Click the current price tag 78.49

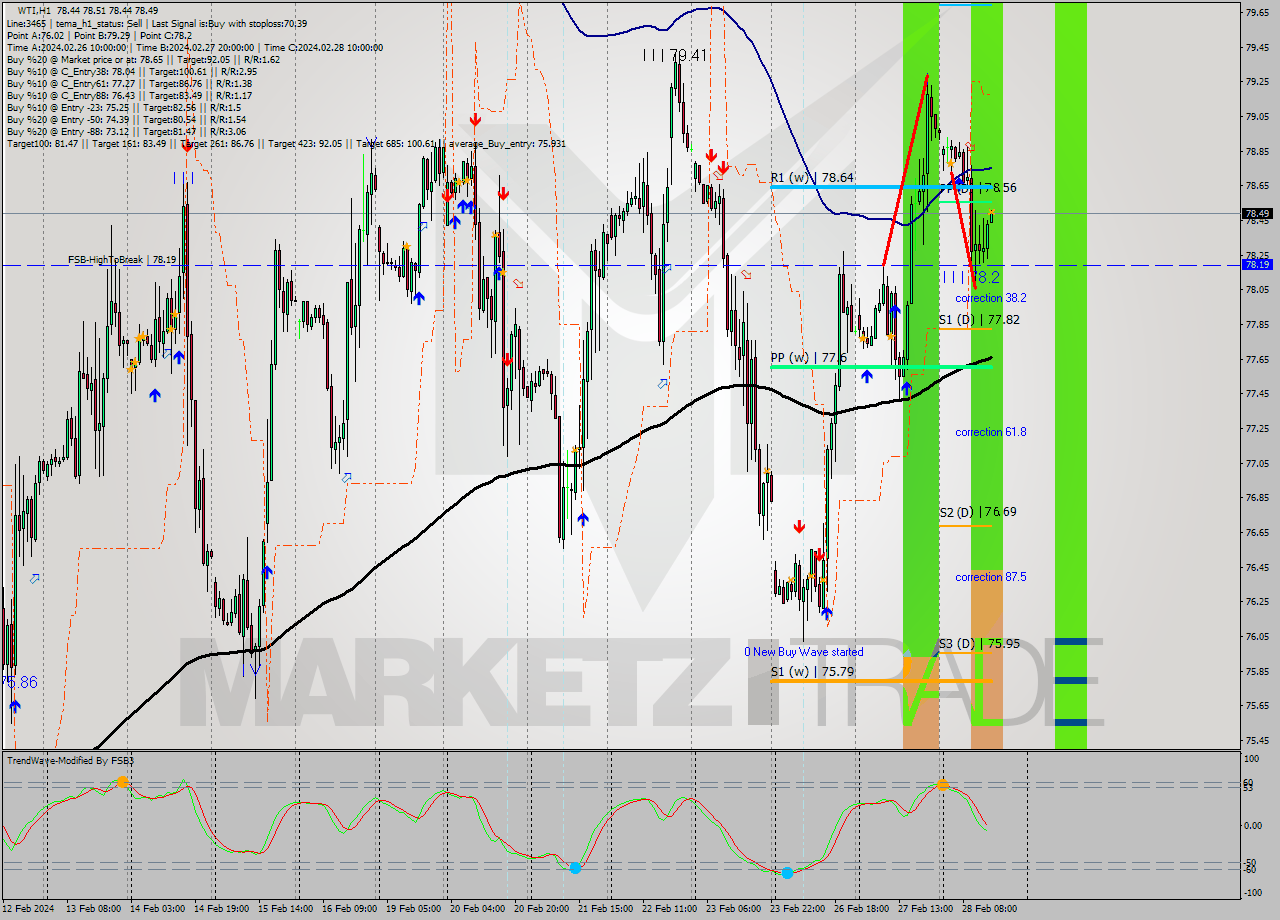coord(1257,213)
